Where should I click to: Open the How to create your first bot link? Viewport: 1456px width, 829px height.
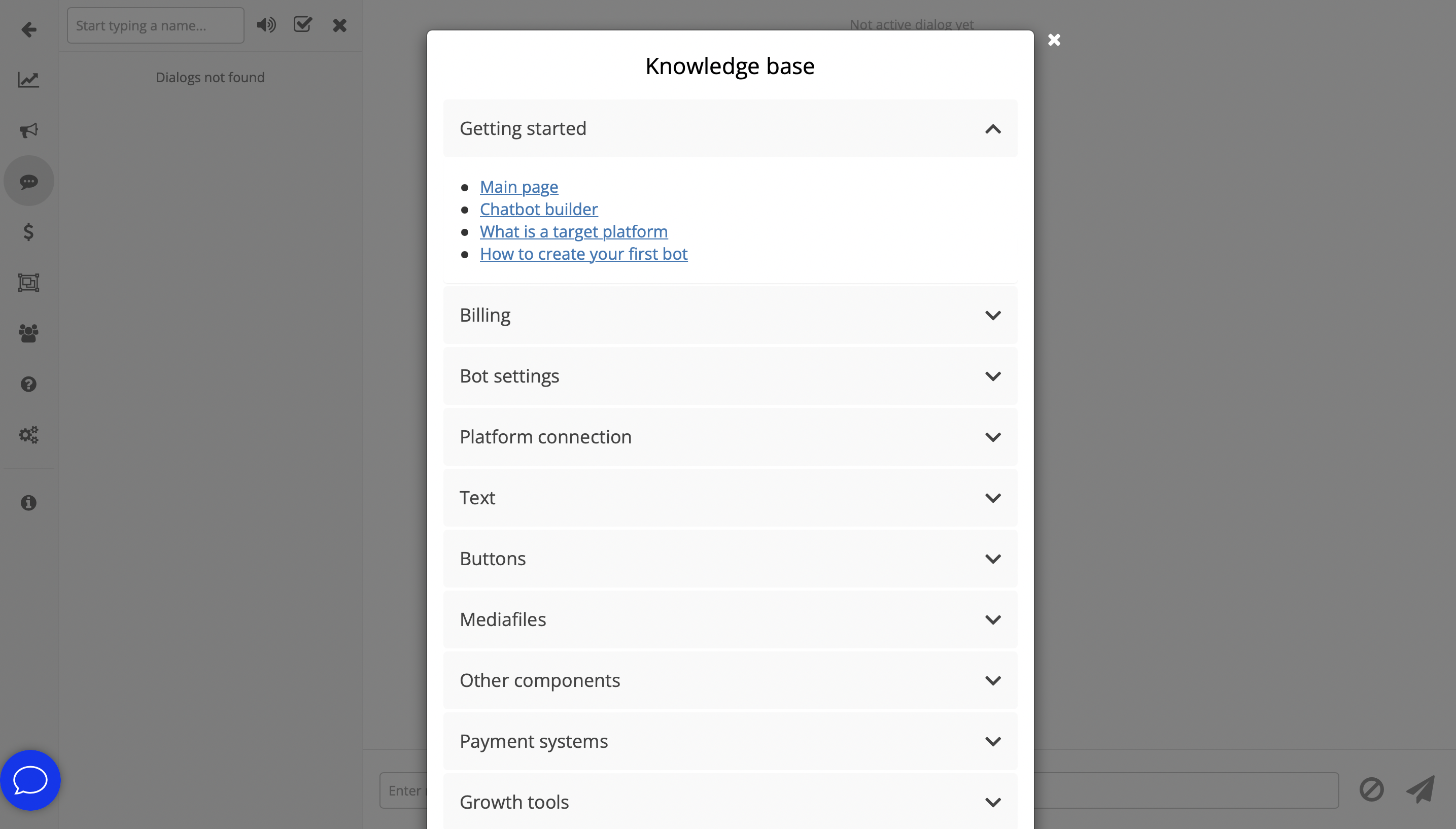click(583, 254)
